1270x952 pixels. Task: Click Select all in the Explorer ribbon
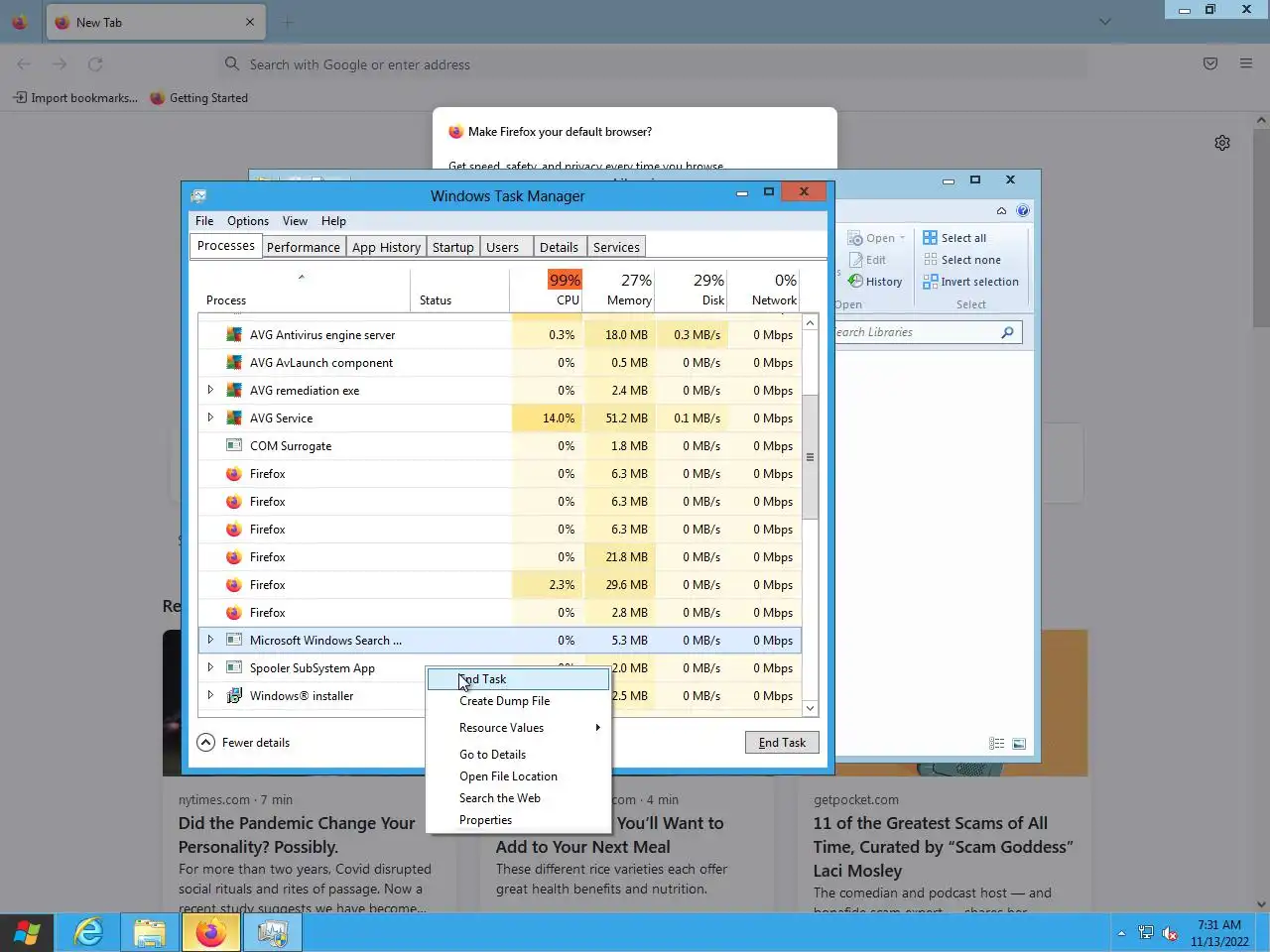pos(954,238)
